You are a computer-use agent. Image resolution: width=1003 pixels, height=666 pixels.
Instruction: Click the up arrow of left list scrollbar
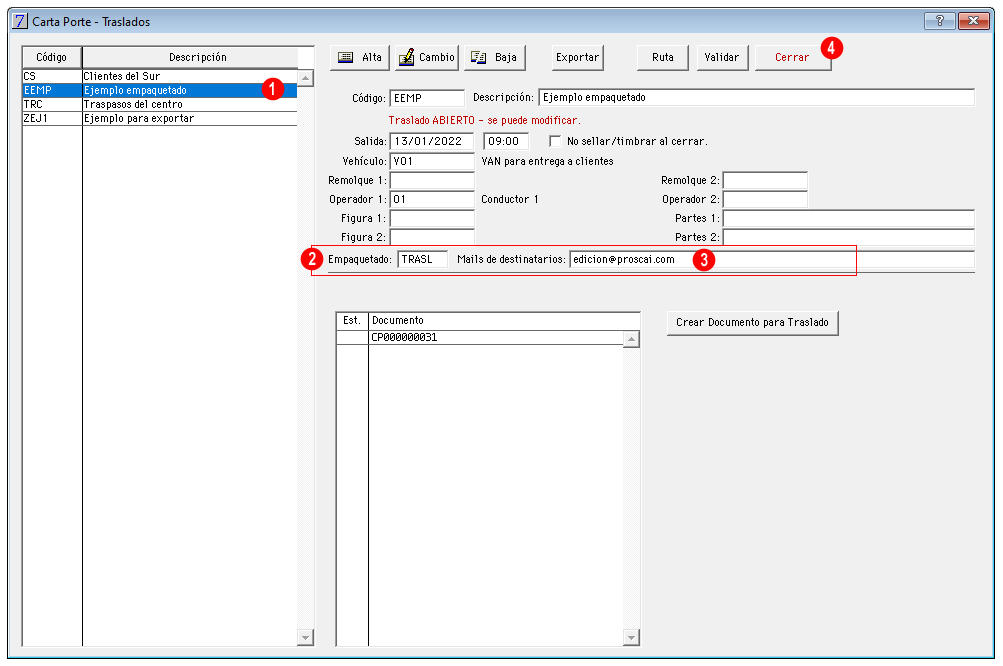306,78
